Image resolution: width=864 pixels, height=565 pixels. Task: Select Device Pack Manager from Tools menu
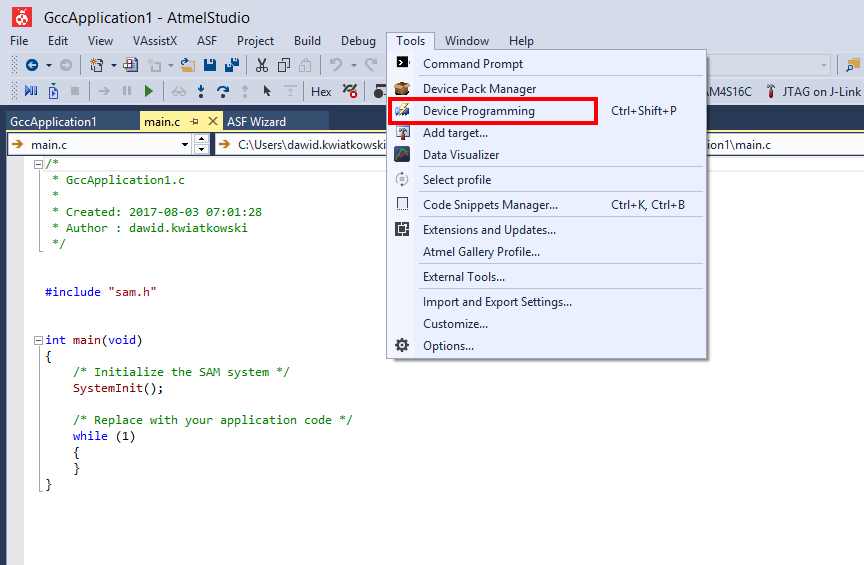546,88
